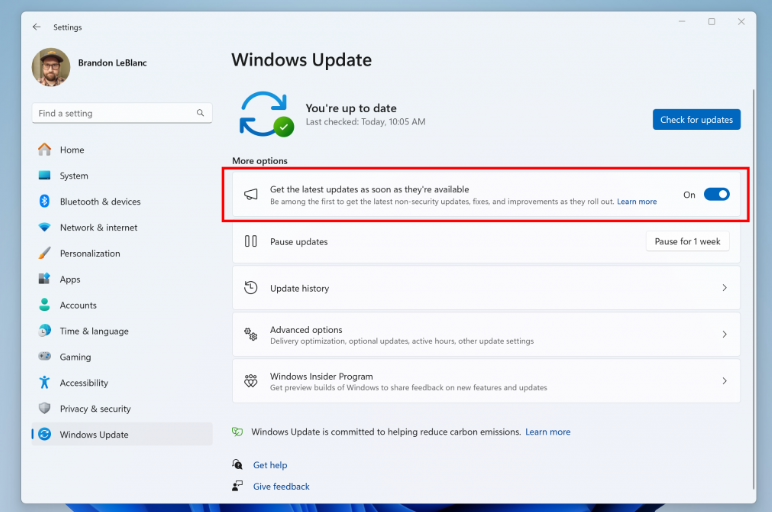Expand Update history chevron
772x512 pixels.
[x=724, y=288]
